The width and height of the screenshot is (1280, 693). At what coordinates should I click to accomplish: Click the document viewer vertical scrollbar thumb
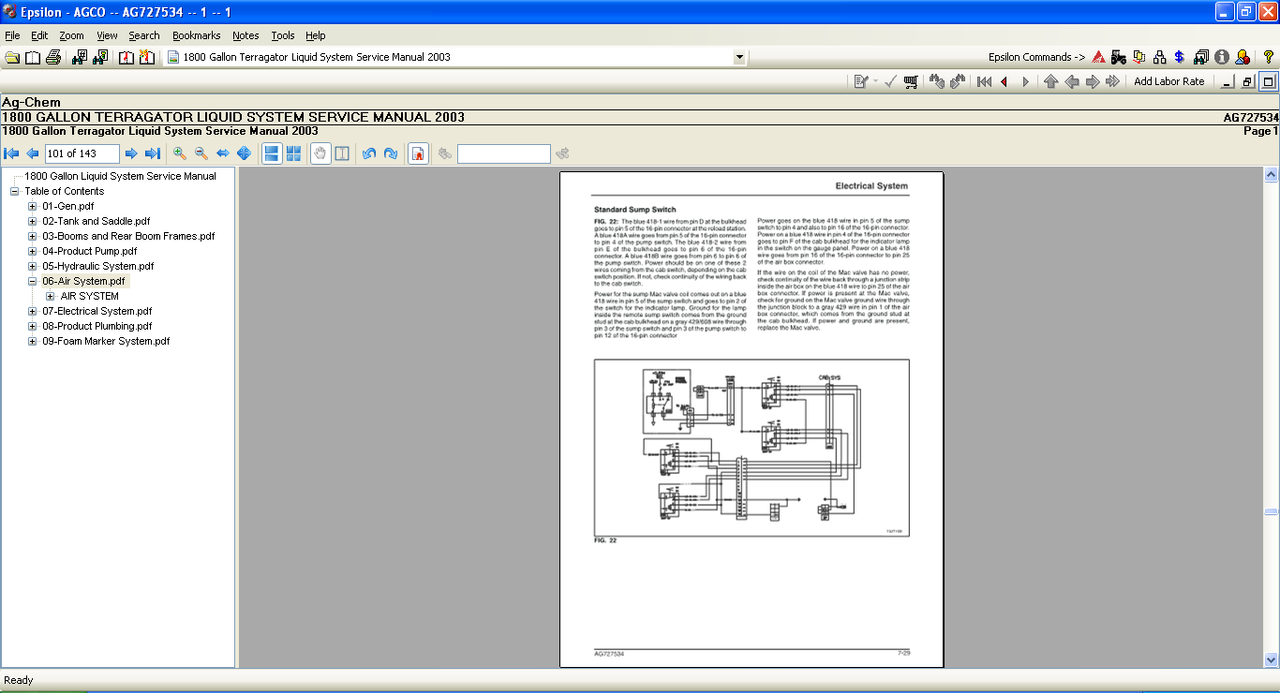1272,512
